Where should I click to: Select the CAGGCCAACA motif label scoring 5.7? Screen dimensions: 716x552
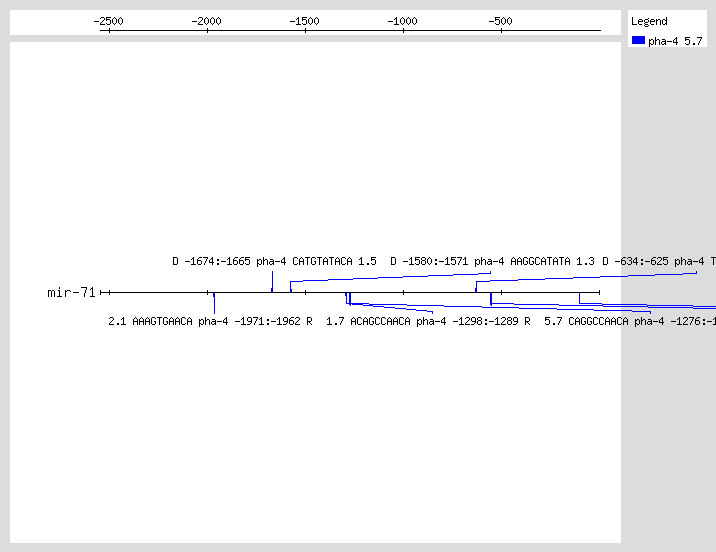click(629, 322)
